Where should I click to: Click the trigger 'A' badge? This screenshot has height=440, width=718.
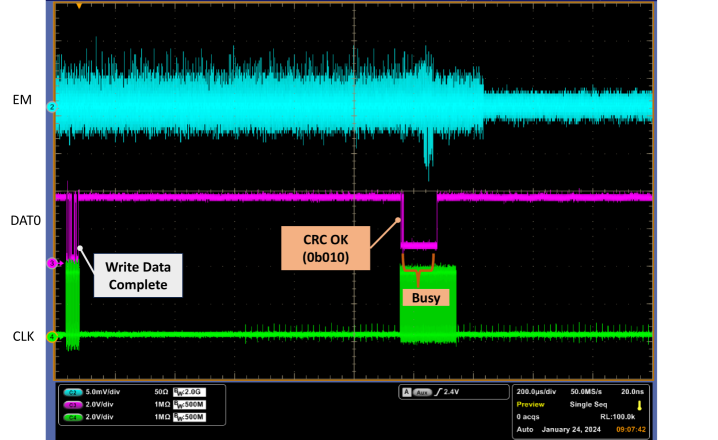405,393
